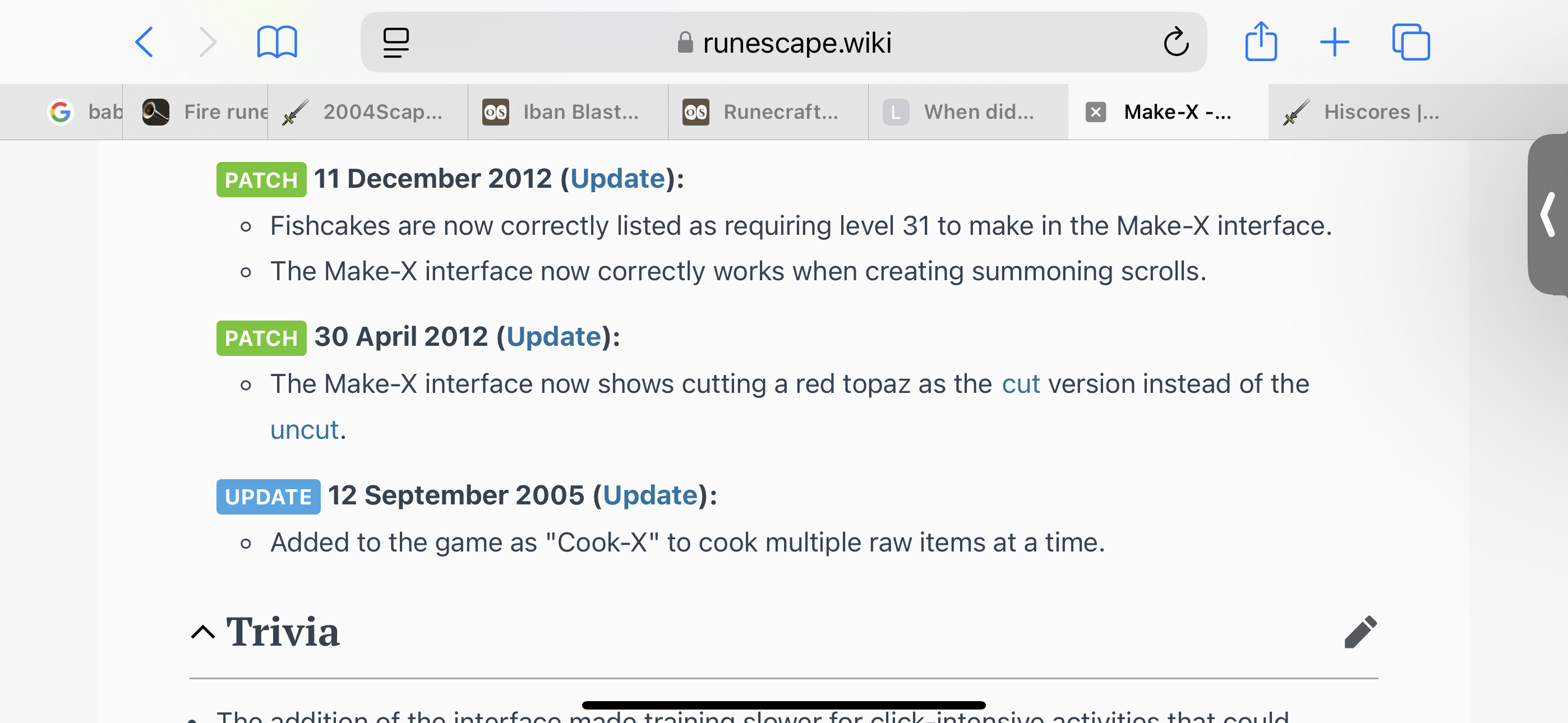Open the page settings reader icon
Viewport: 1568px width, 723px height.
pos(396,42)
